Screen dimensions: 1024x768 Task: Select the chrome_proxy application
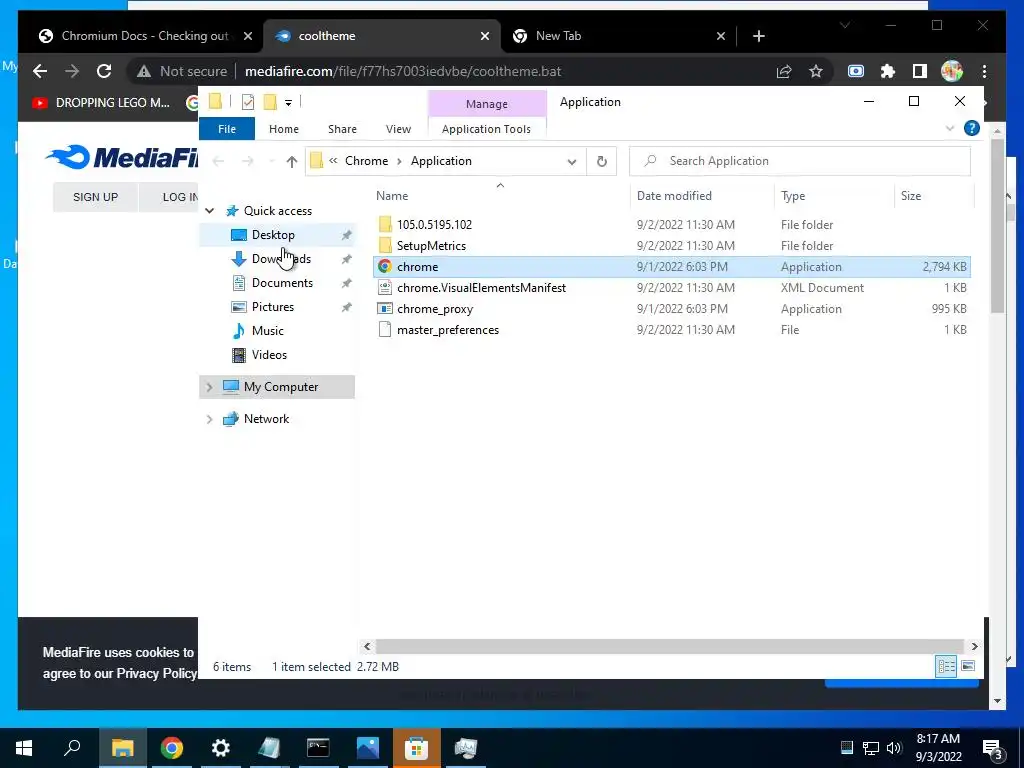point(671,309)
